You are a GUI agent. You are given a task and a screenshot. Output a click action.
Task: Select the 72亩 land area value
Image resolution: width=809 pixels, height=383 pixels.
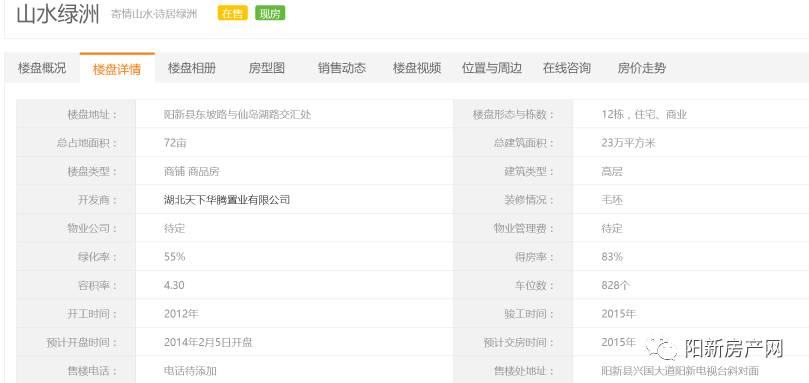click(x=175, y=143)
